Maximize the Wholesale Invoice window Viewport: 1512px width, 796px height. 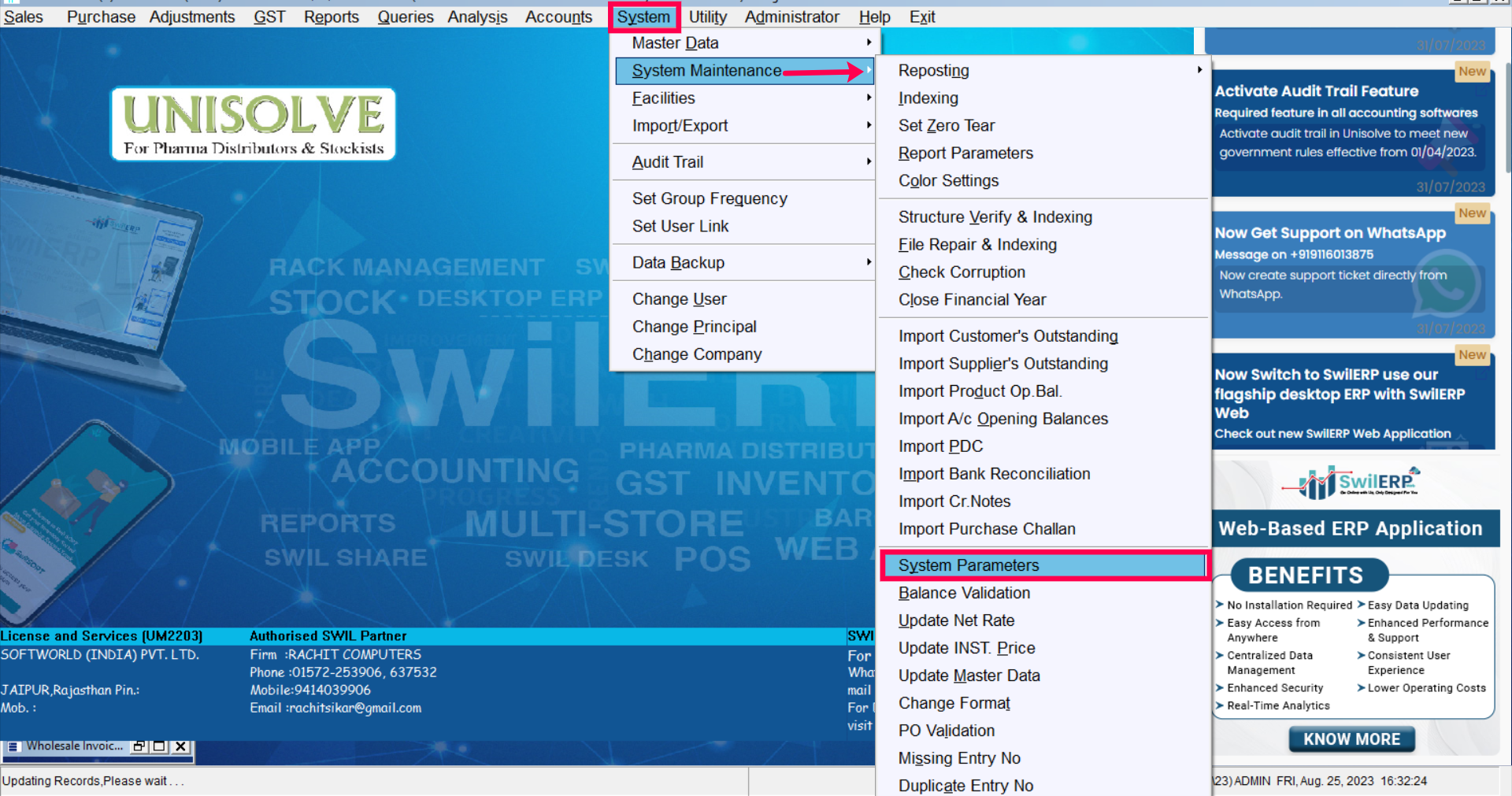click(x=159, y=746)
